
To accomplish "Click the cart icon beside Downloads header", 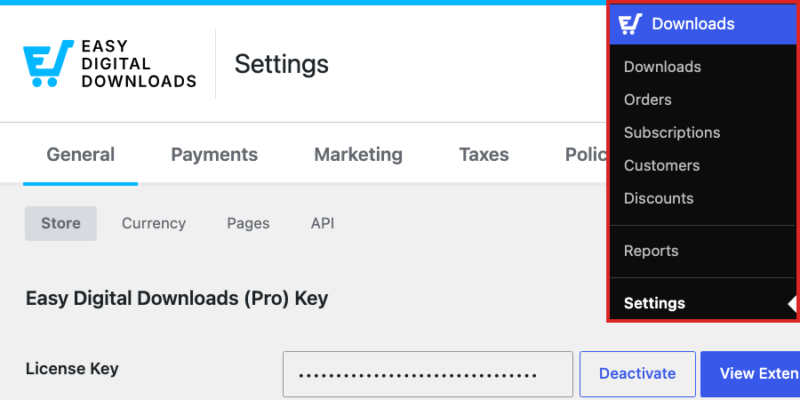I will tap(630, 24).
